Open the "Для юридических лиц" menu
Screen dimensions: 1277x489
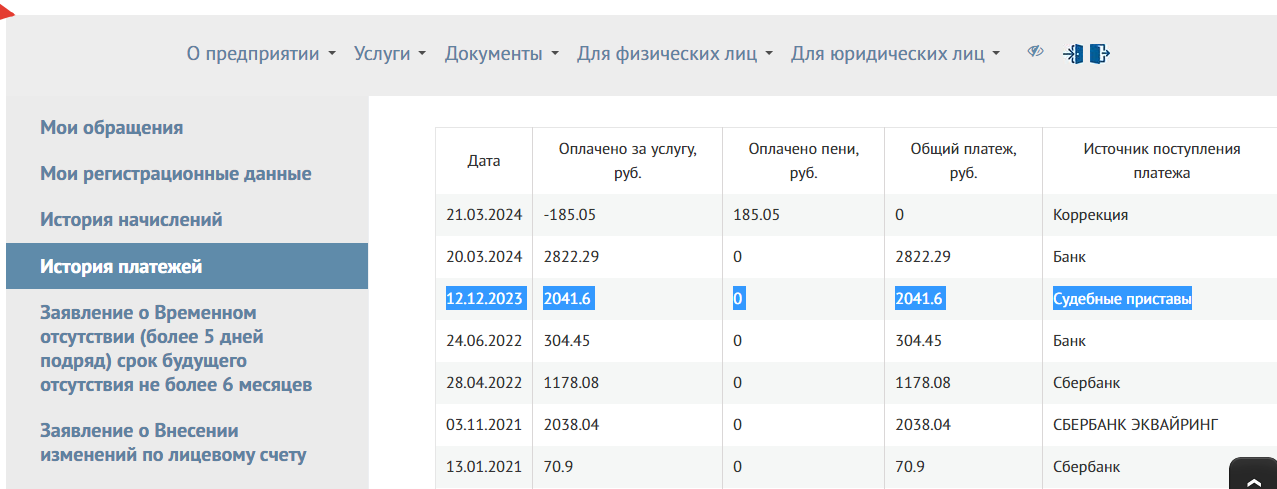point(895,54)
